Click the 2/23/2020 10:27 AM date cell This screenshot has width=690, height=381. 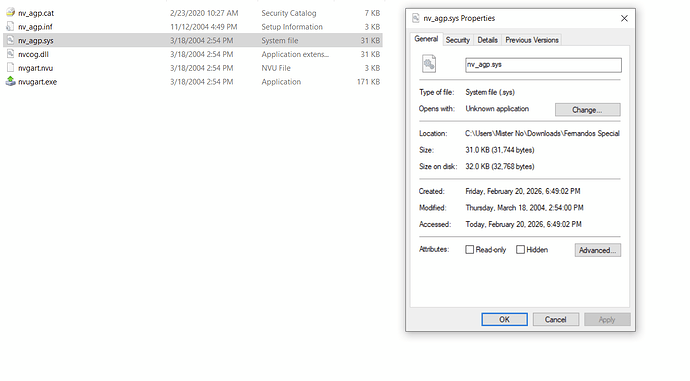pyautogui.click(x=204, y=13)
